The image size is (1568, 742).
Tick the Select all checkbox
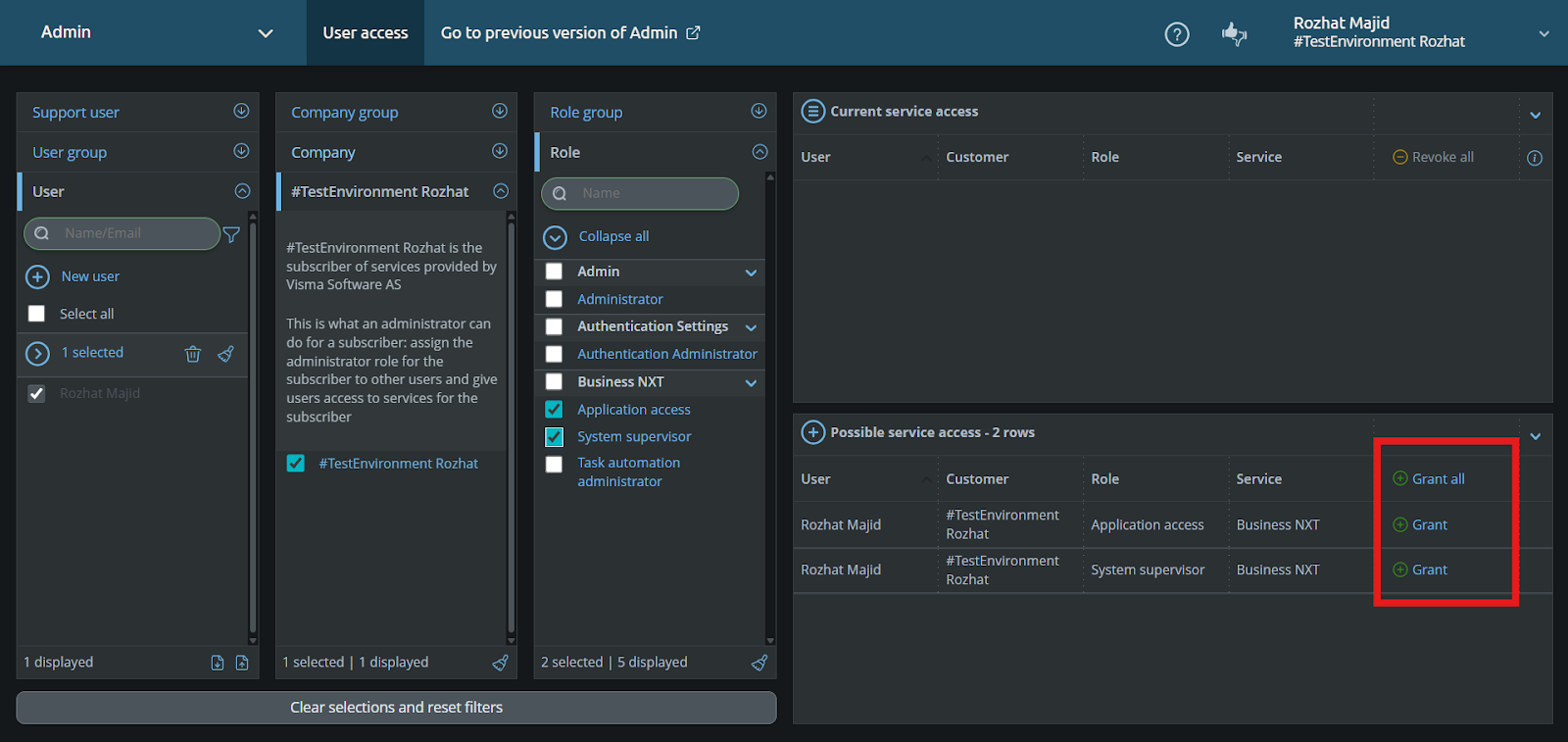point(37,314)
